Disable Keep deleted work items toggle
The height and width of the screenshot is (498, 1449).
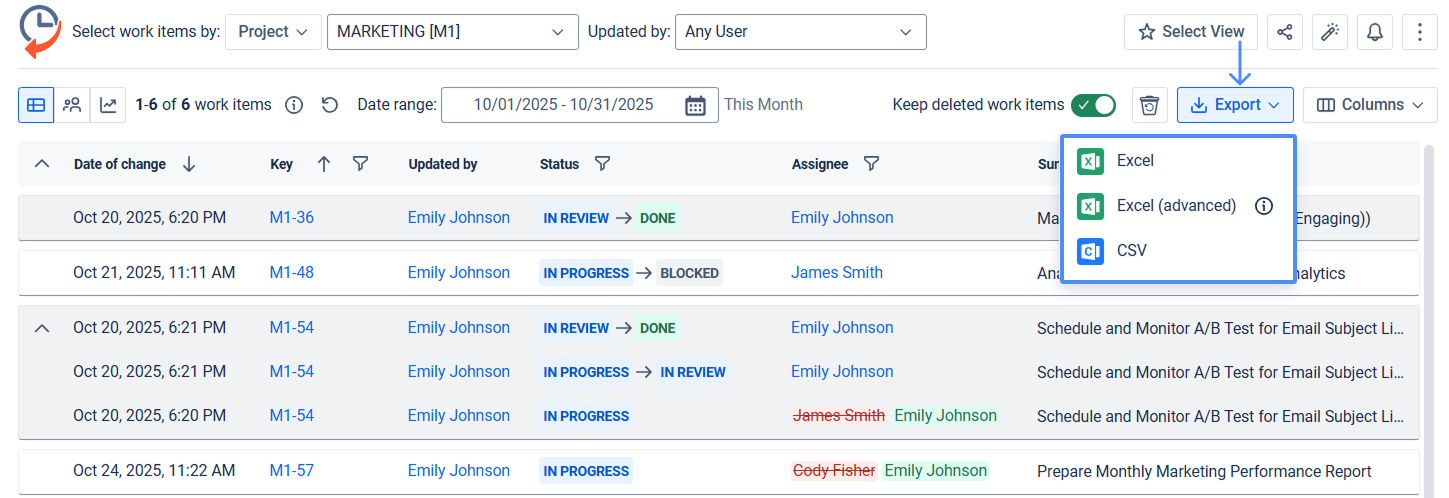coord(1093,105)
